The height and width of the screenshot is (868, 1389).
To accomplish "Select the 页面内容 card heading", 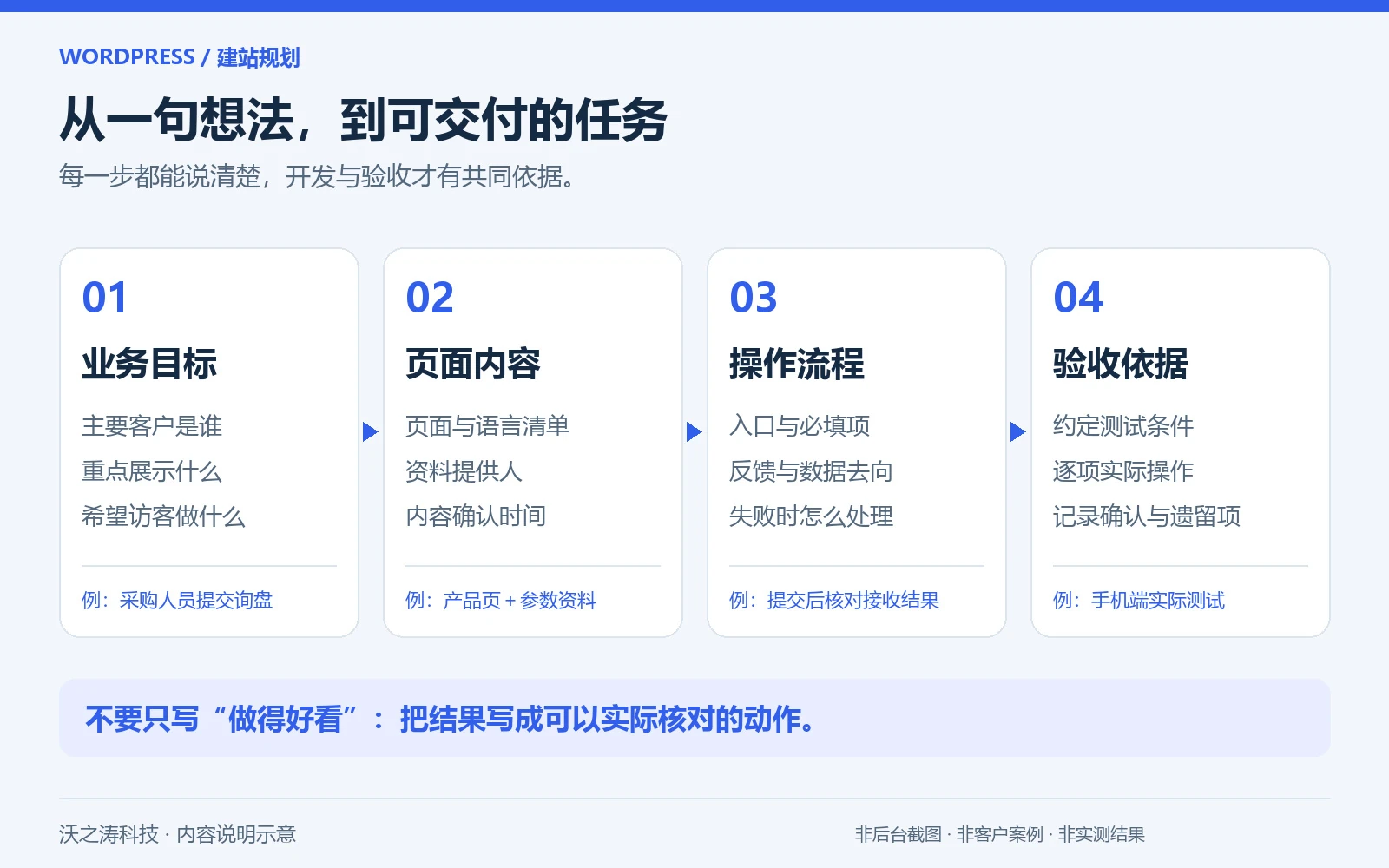I will pyautogui.click(x=473, y=364).
